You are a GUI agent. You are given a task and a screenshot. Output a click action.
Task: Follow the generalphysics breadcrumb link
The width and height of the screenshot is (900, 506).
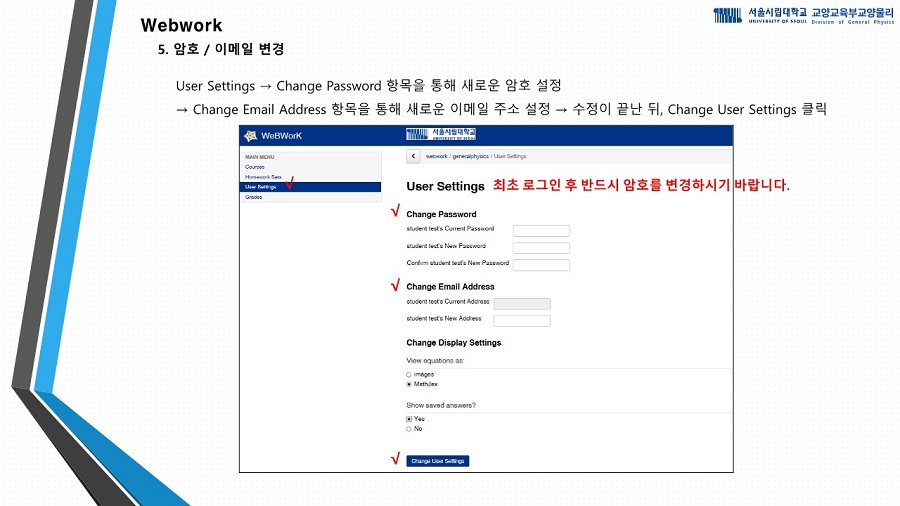point(471,156)
